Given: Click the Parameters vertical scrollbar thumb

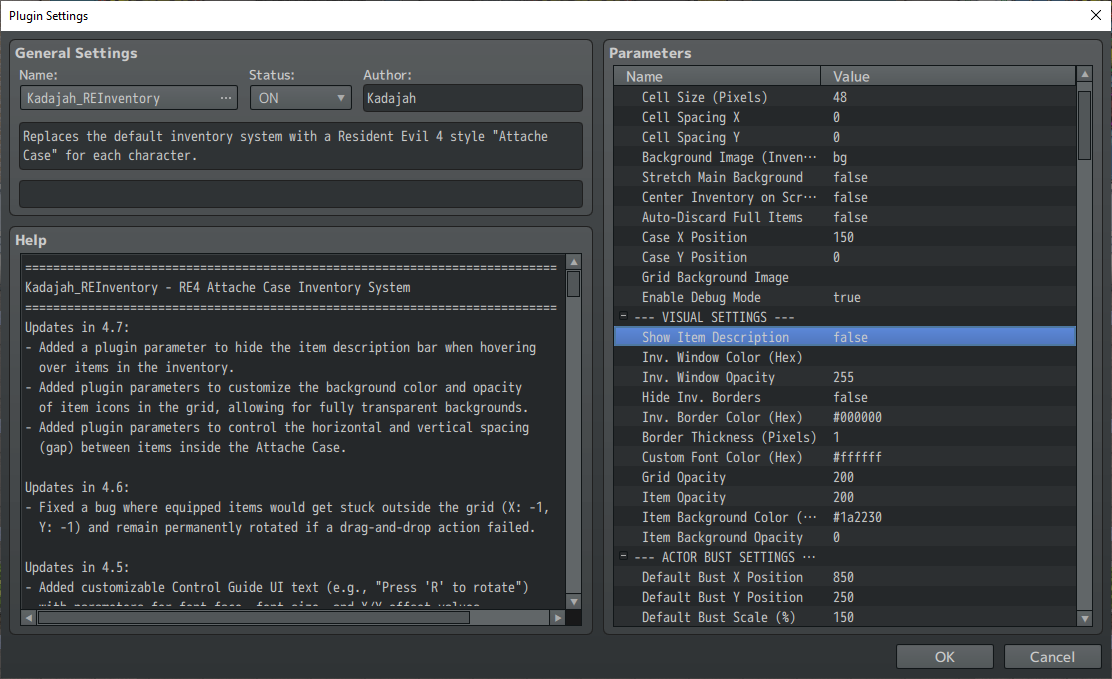Looking at the screenshot, I should [1084, 126].
